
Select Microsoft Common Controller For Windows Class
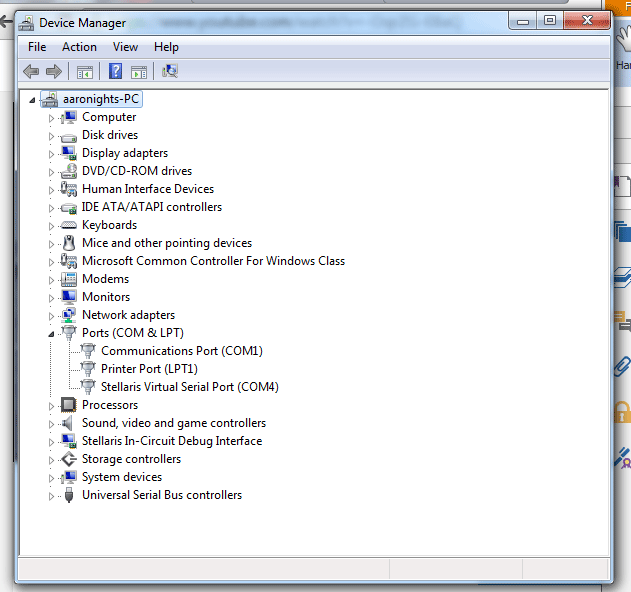coord(213,261)
